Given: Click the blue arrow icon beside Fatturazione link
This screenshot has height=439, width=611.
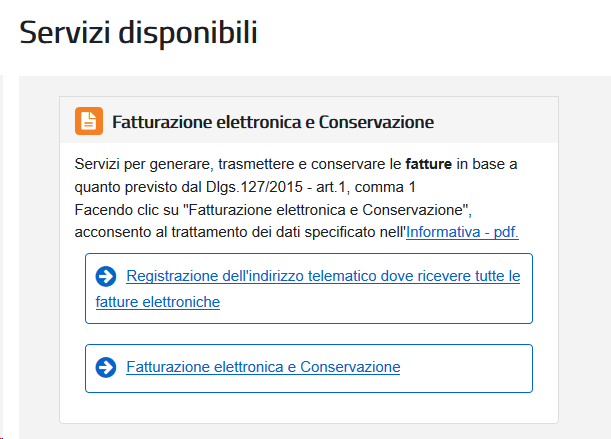Looking at the screenshot, I should (x=106, y=367).
